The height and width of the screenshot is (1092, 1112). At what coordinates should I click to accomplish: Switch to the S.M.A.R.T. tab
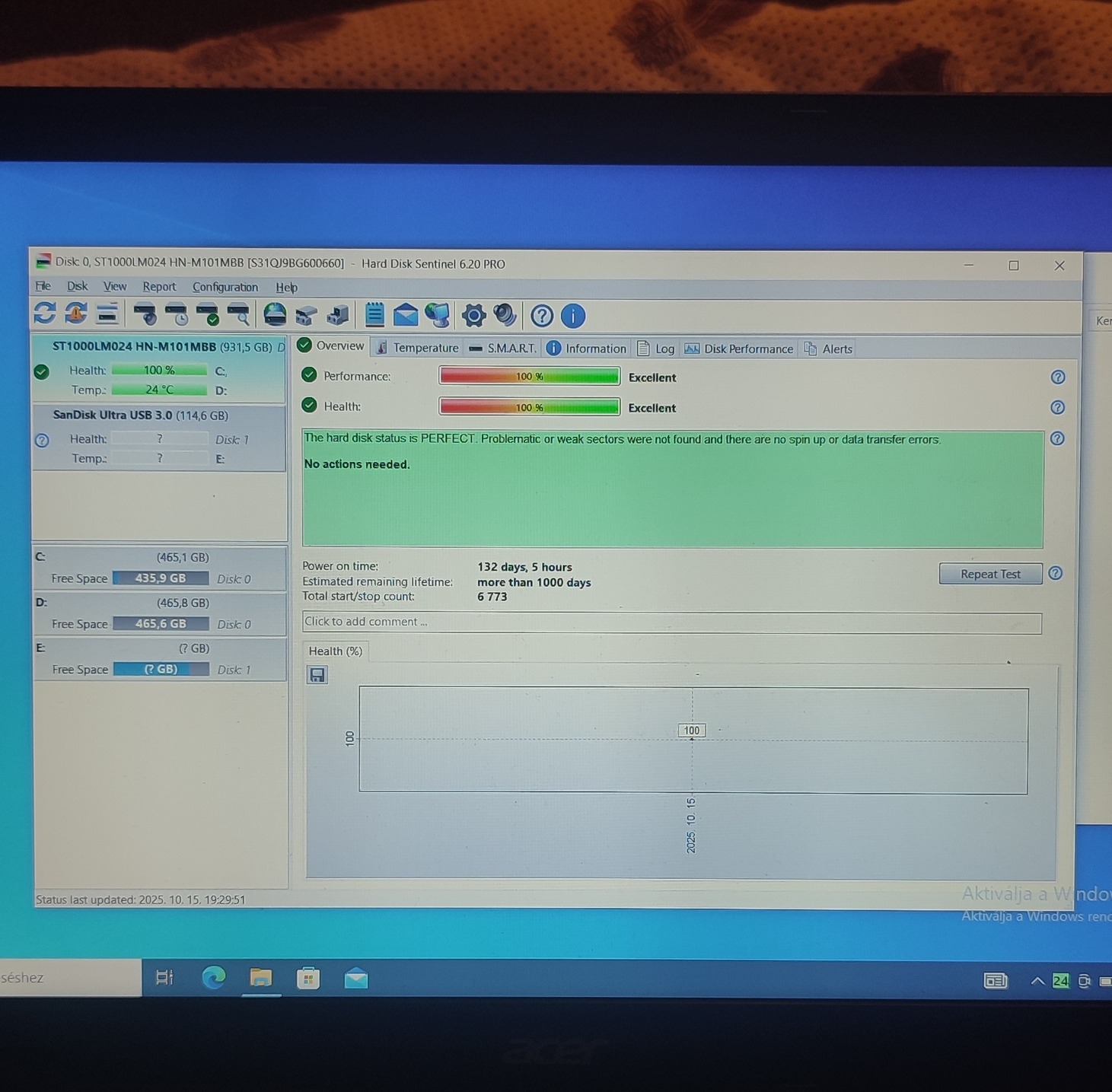click(x=502, y=349)
